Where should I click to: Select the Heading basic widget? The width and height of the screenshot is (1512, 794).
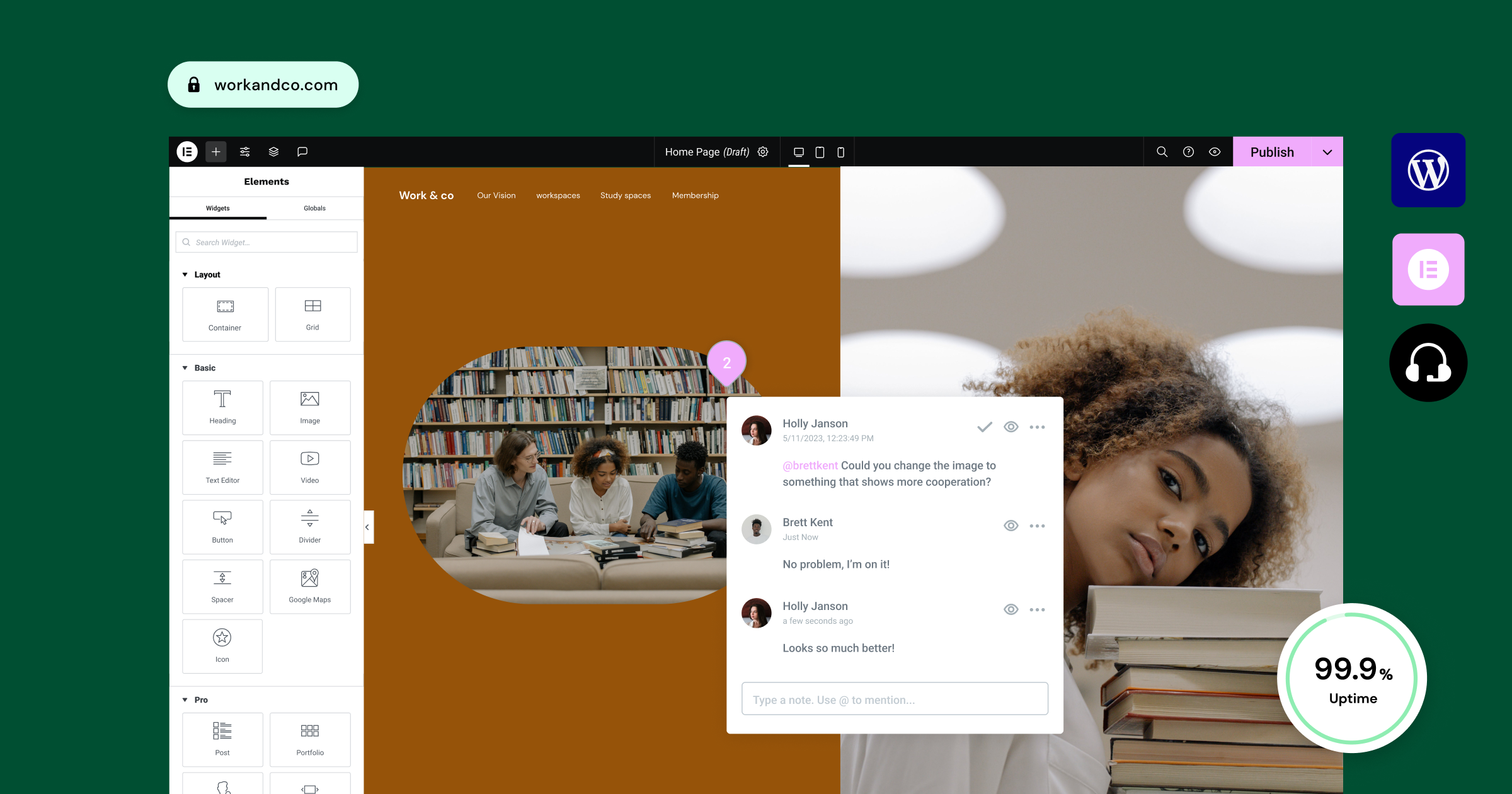click(x=221, y=405)
